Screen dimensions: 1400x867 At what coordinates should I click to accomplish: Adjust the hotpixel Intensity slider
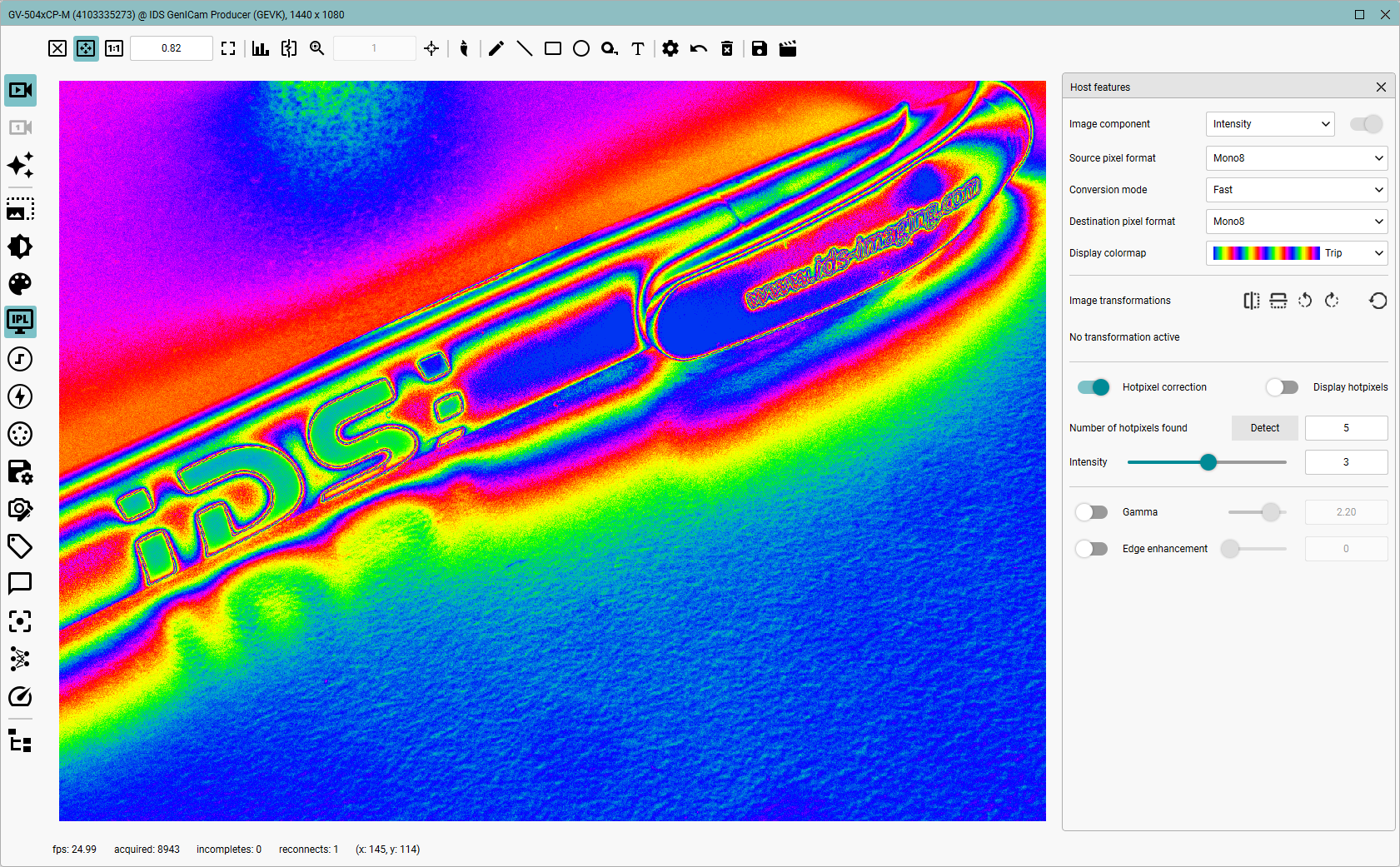(1208, 462)
